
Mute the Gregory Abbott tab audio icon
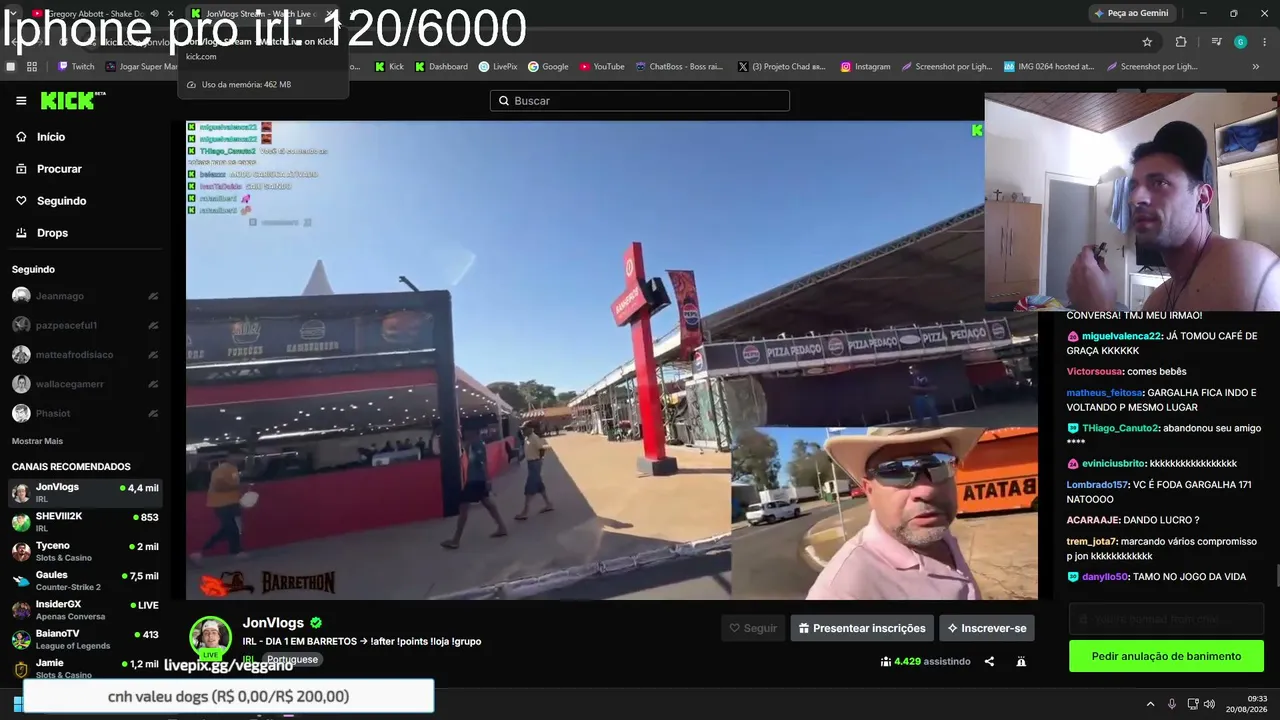(x=154, y=14)
